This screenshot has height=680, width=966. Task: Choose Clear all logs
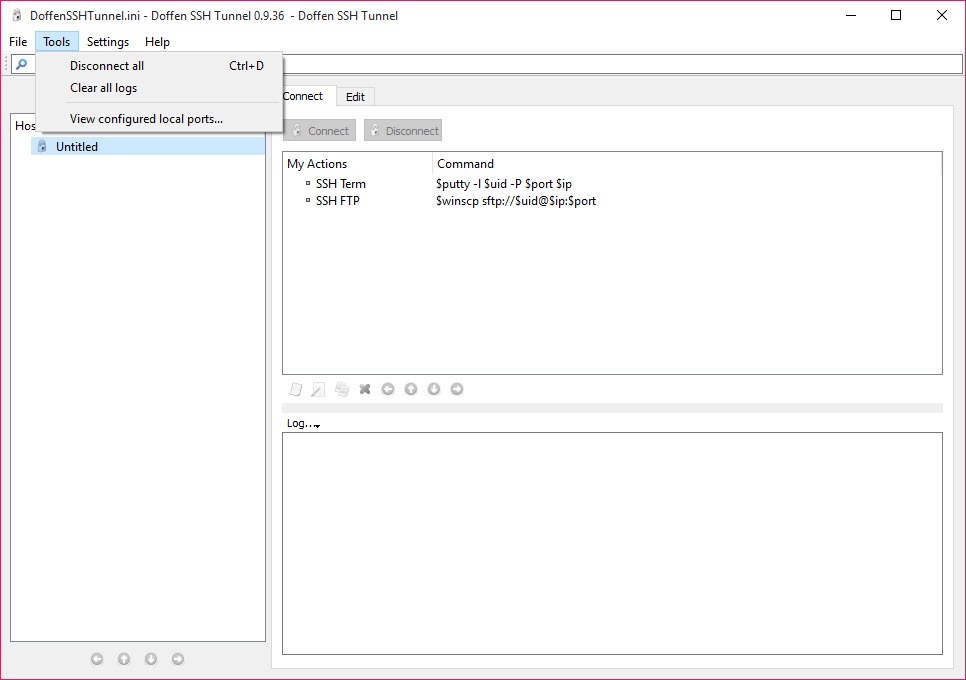tap(159, 88)
